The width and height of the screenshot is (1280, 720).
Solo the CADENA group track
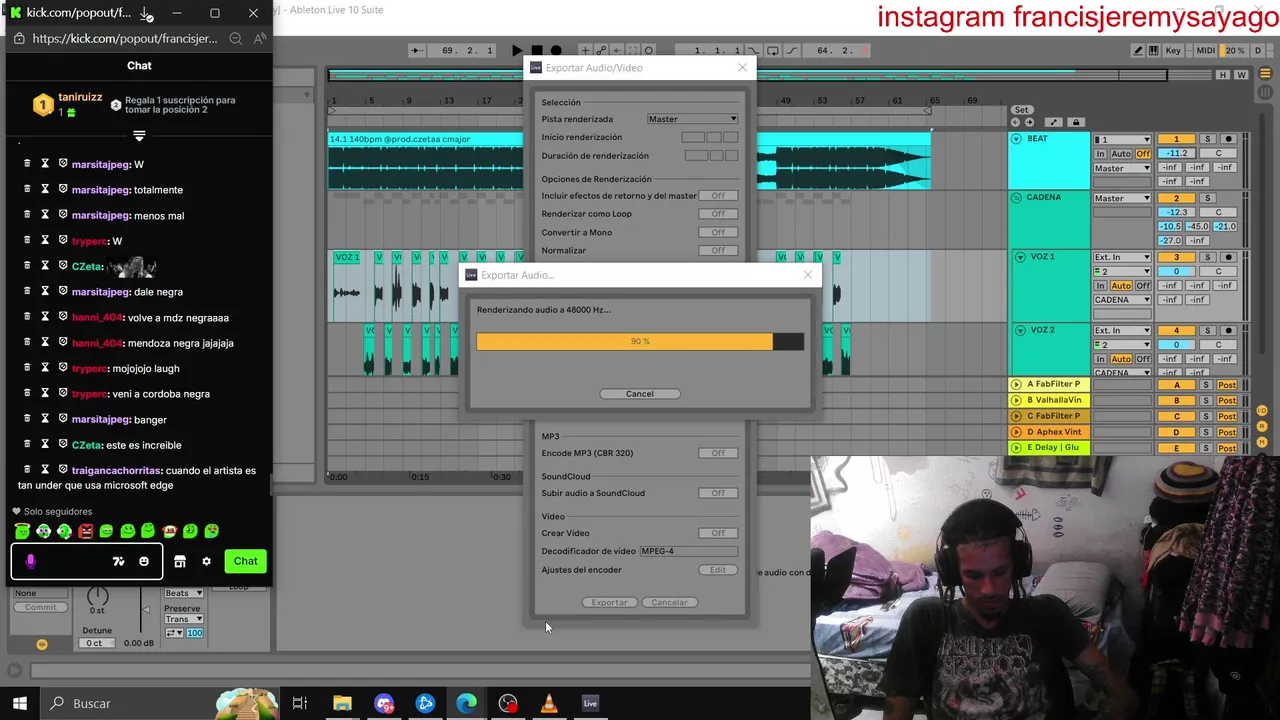click(1207, 198)
